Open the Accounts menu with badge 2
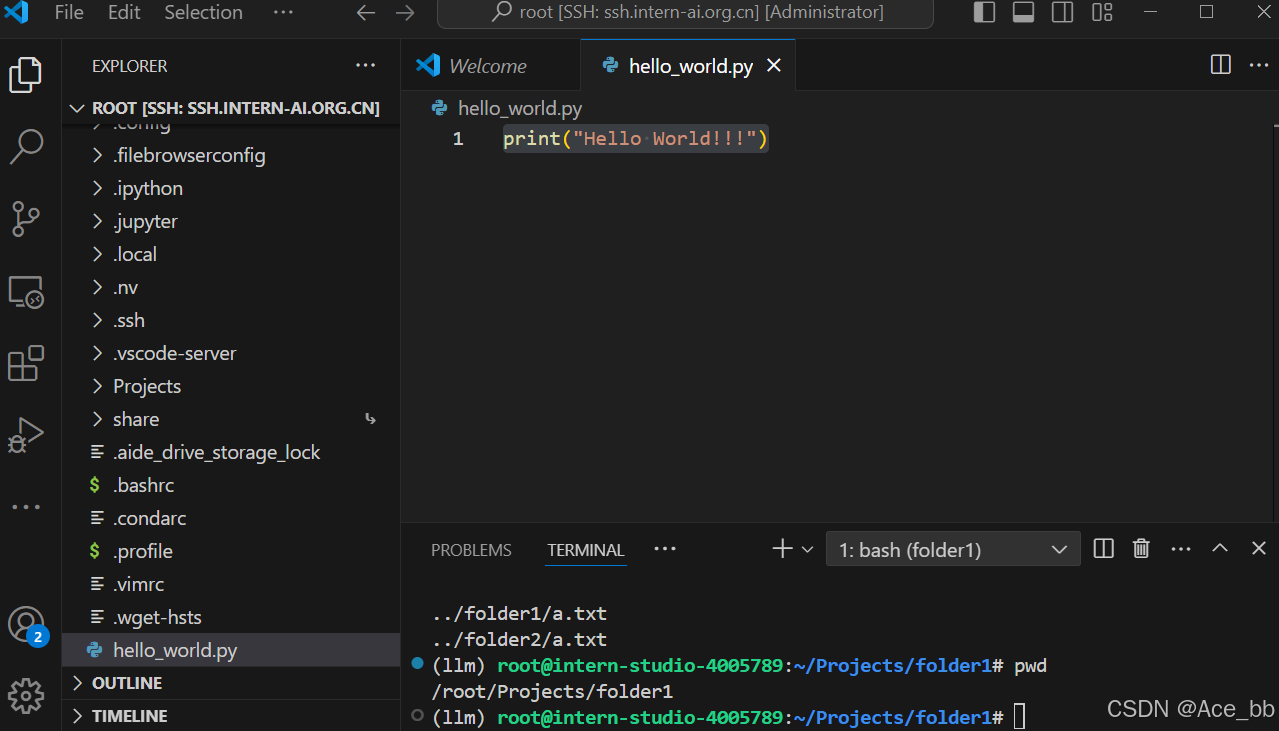This screenshot has height=731, width=1279. (x=26, y=625)
